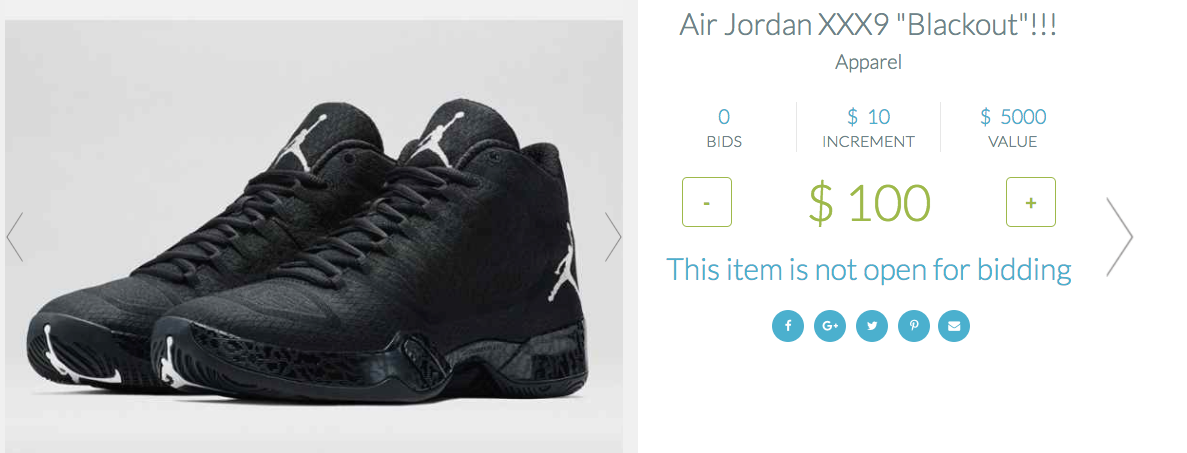Screen dimensions: 1187x453
Task: Click the Air Jordan XXX9 "Blackout" title
Action: pyautogui.click(x=868, y=25)
